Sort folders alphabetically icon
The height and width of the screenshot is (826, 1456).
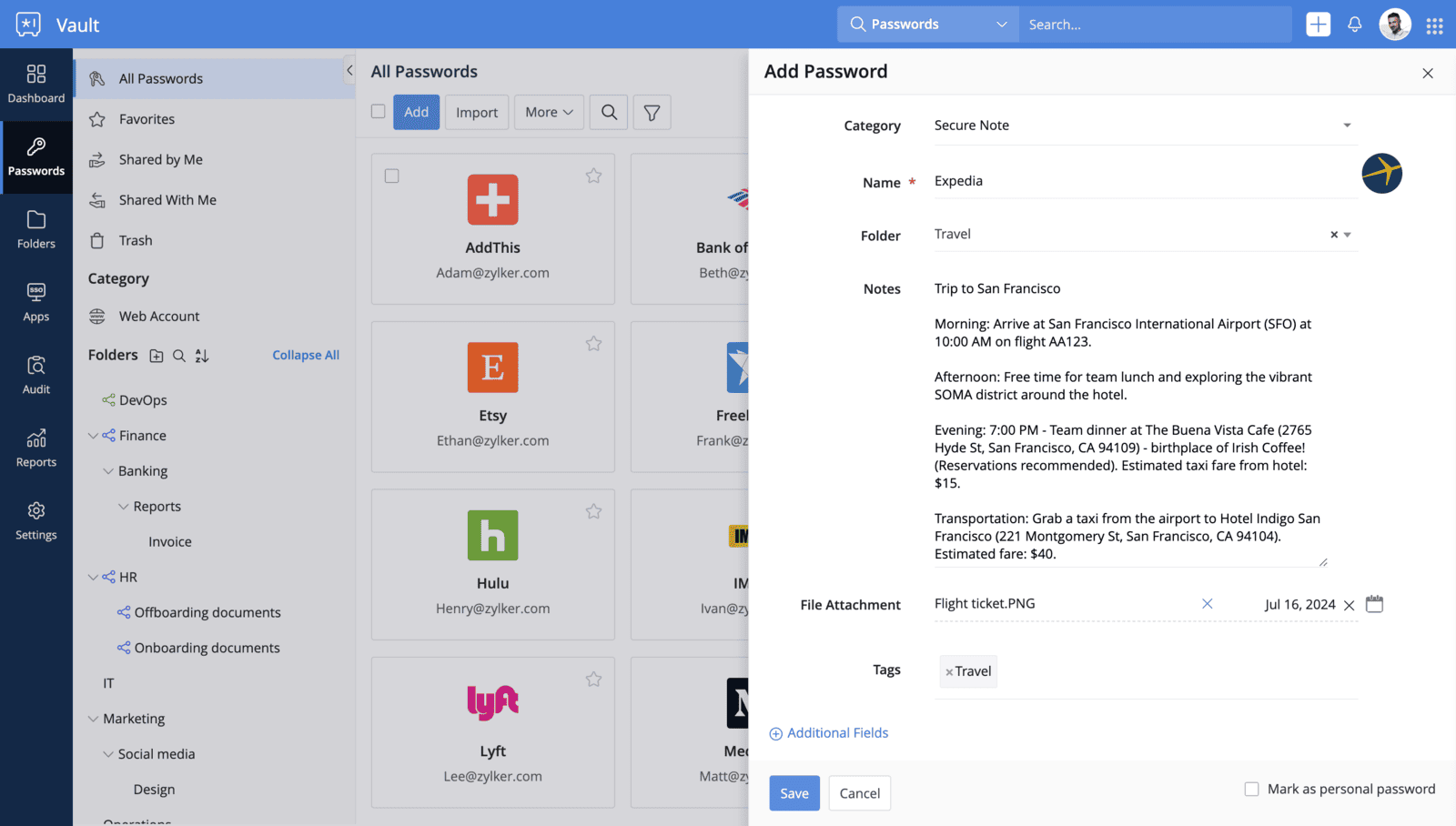point(202,356)
